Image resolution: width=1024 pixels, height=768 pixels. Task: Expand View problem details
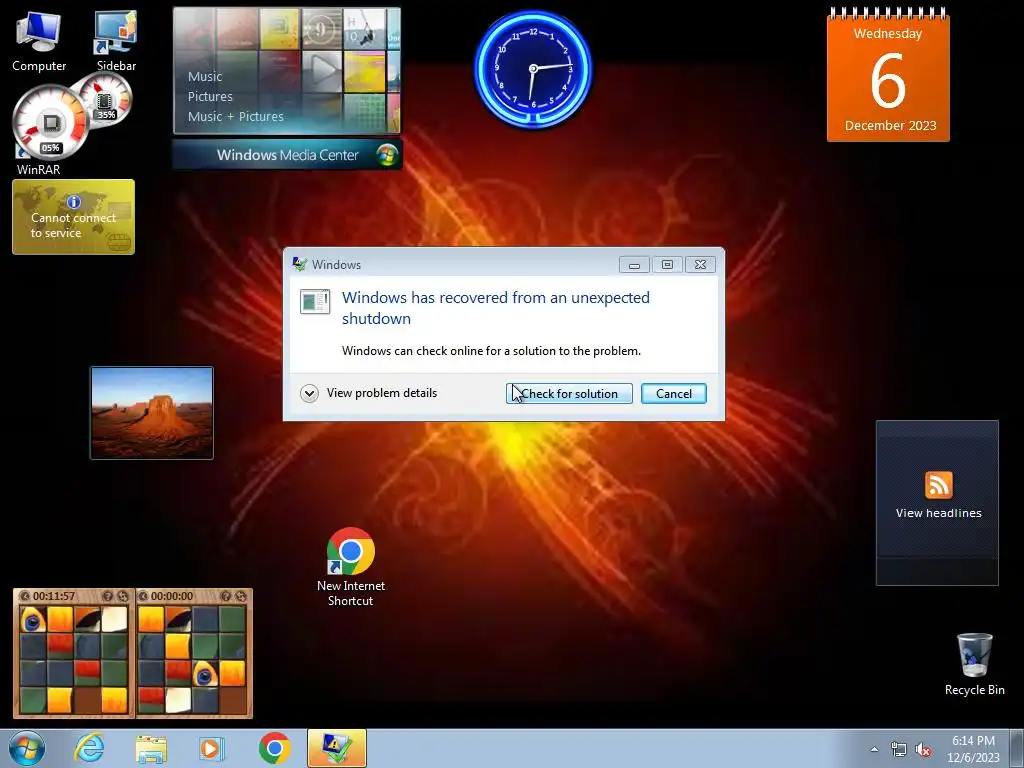tap(370, 393)
